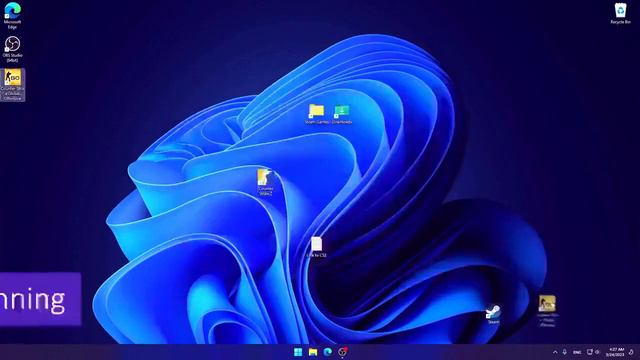The width and height of the screenshot is (640, 360).
Task: Select the Link to CS2 file
Action: point(317,247)
